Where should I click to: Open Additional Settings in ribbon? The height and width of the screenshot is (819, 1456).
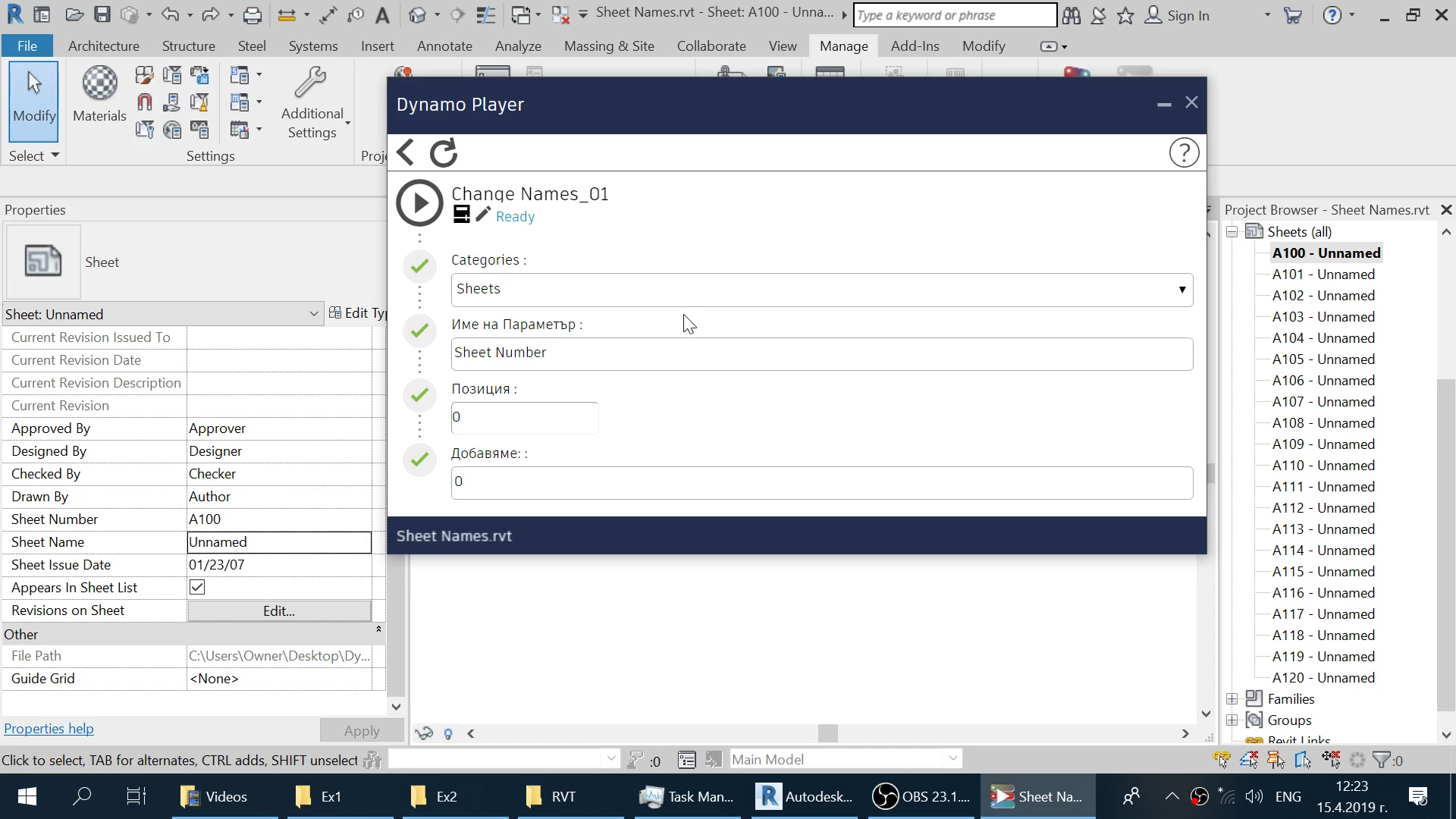312,102
